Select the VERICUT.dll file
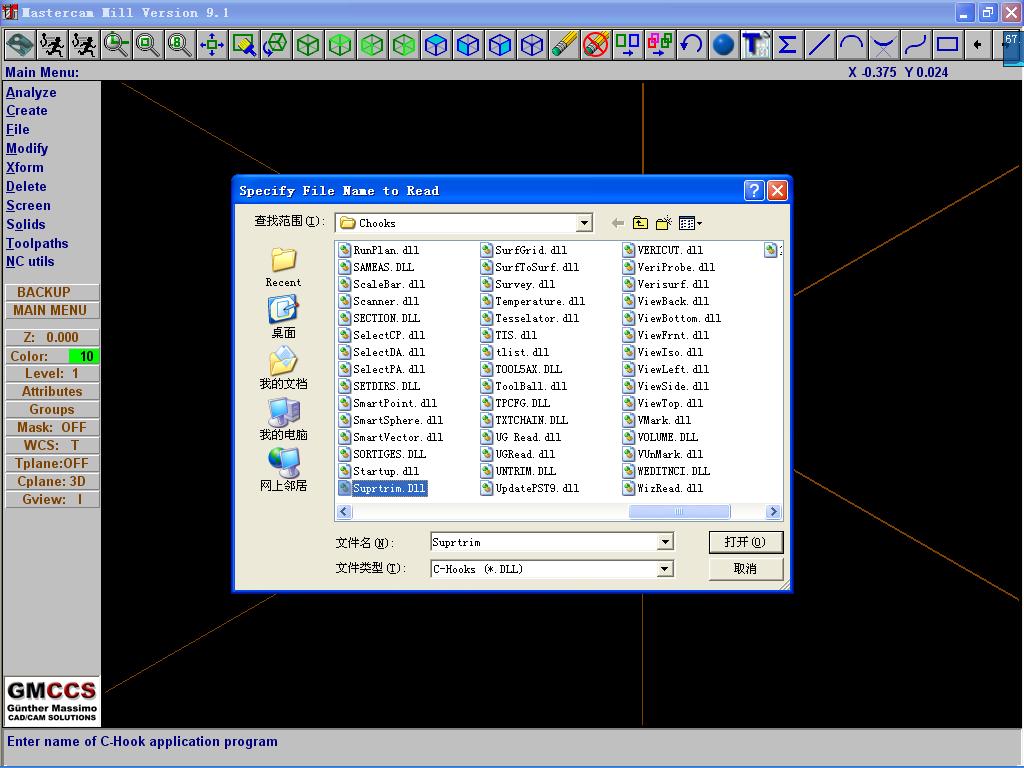Screen dimensions: 1024x768 pyautogui.click(x=664, y=250)
